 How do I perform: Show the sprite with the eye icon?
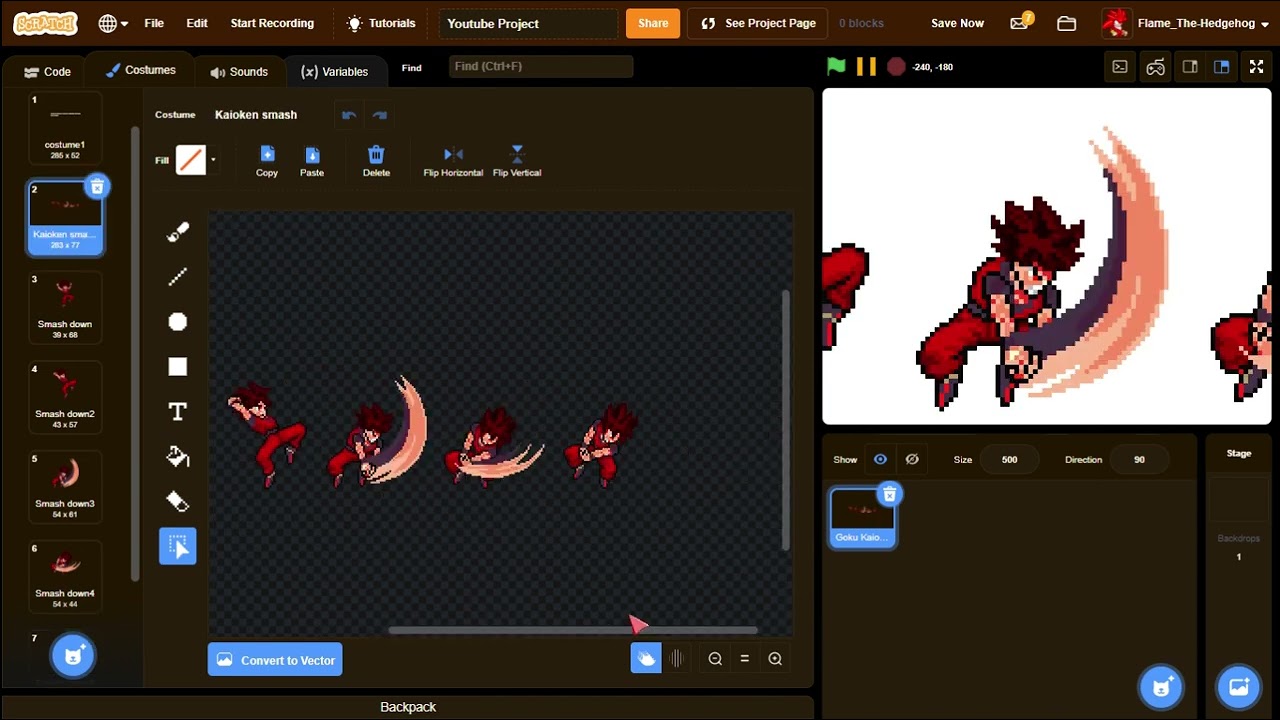coord(880,459)
